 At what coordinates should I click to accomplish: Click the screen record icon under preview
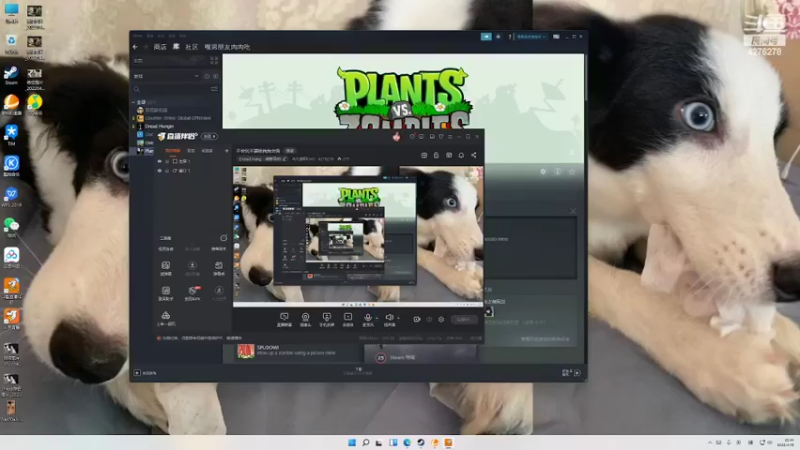347,319
